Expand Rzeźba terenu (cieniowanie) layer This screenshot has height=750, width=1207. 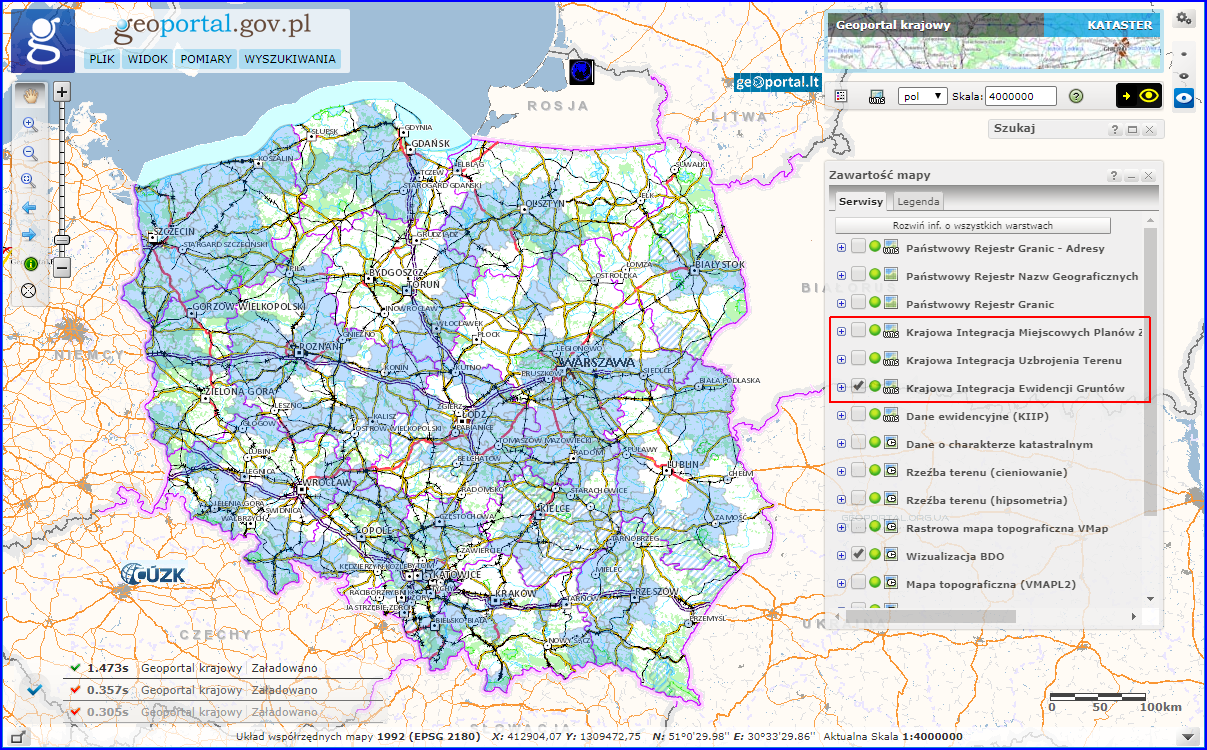click(841, 471)
